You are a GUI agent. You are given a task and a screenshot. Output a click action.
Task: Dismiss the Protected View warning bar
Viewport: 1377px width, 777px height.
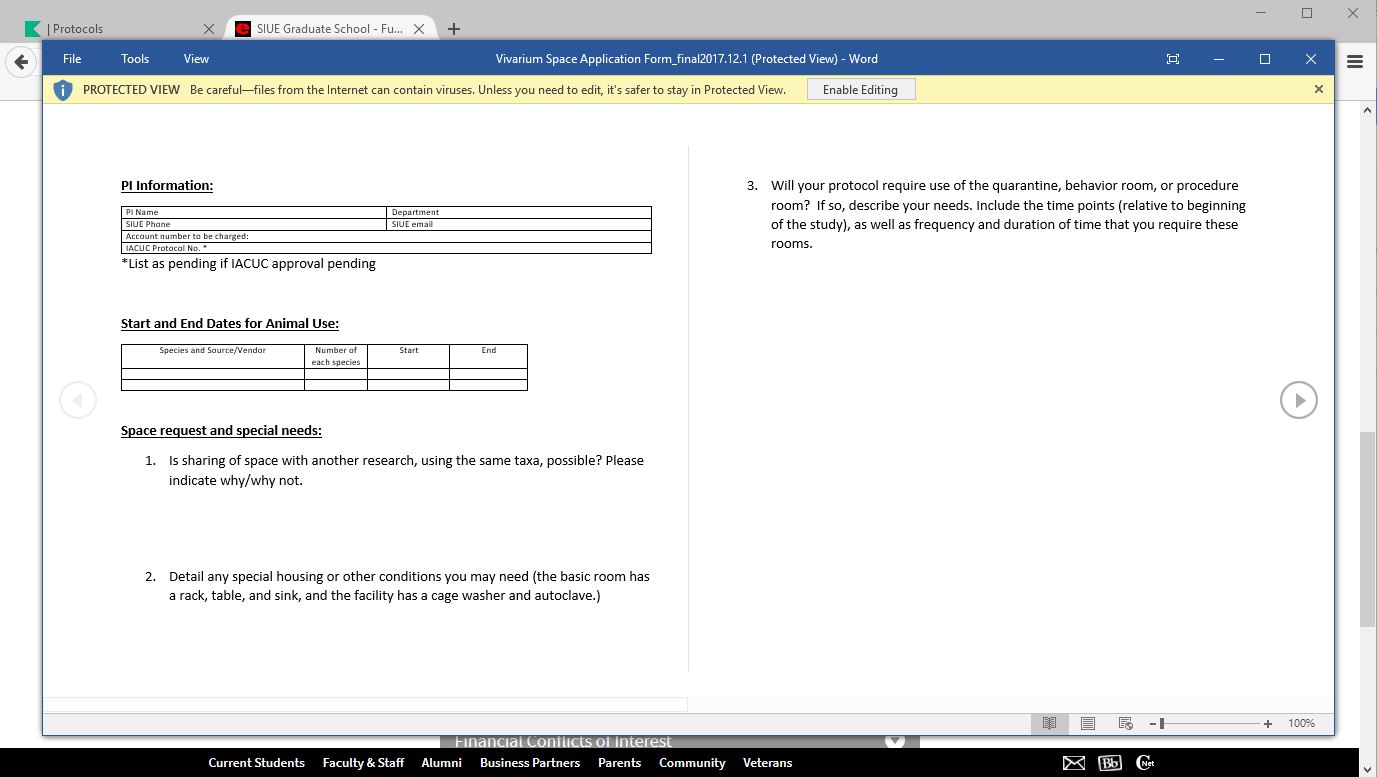[1318, 89]
